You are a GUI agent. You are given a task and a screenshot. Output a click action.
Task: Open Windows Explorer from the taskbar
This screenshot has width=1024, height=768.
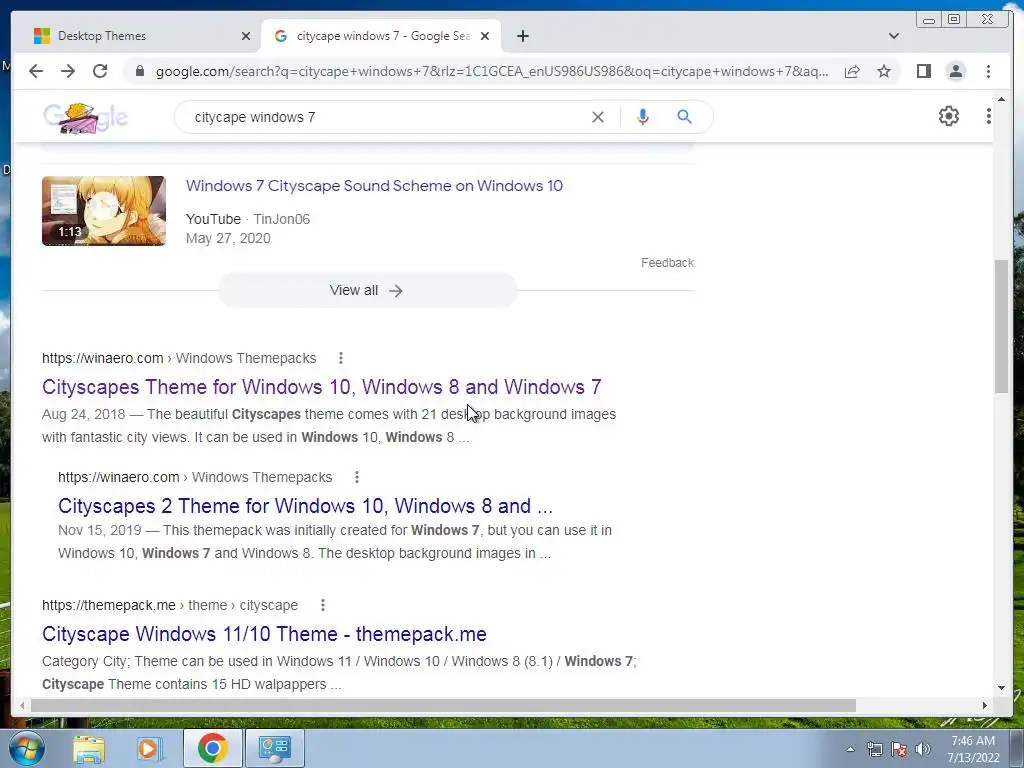click(89, 748)
